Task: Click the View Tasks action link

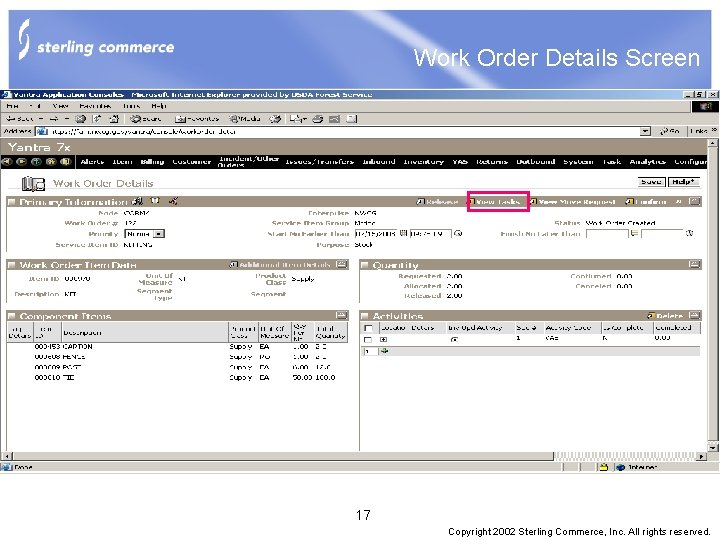Action: coord(498,202)
